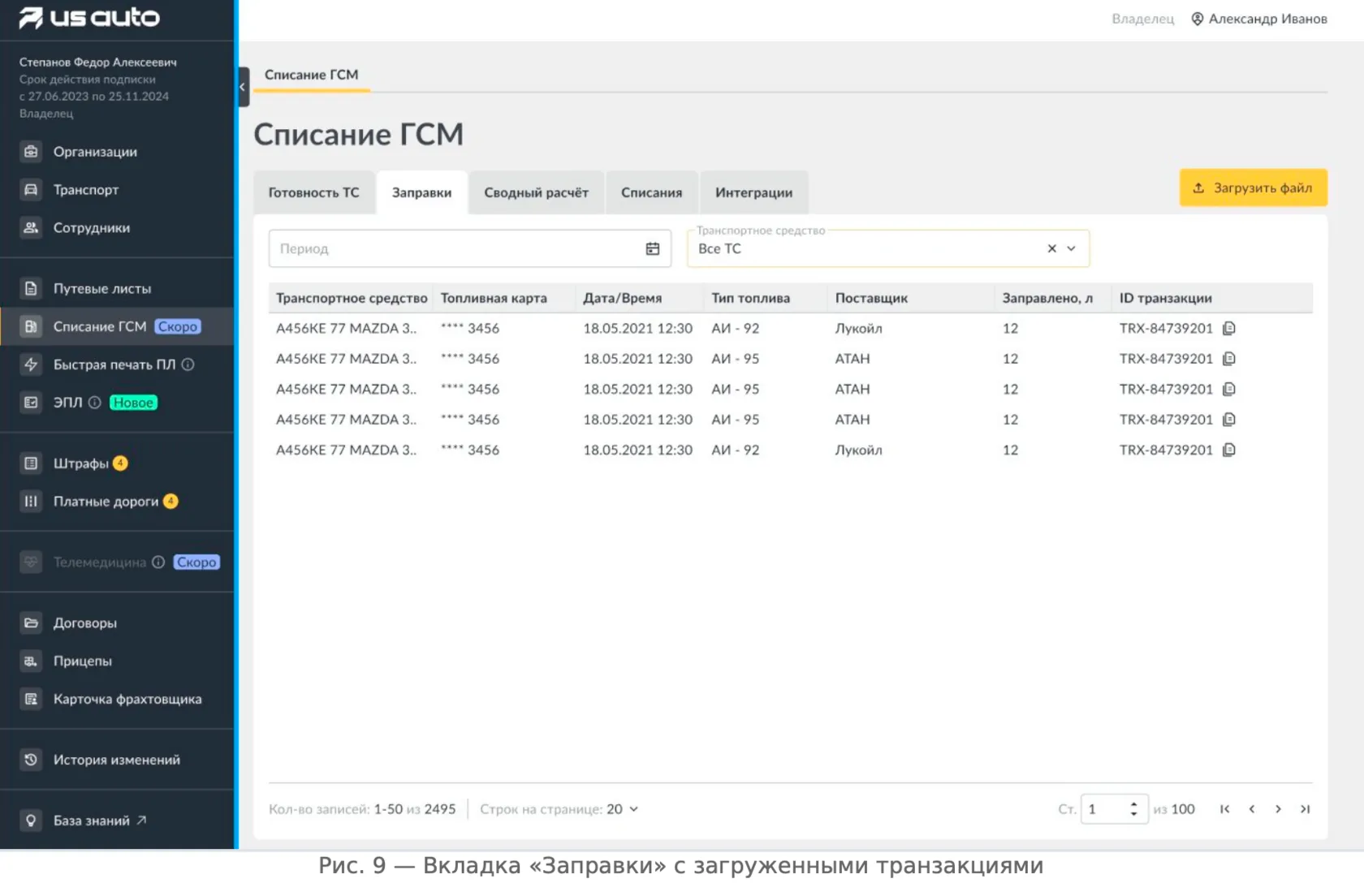Open База знаний external link
Image resolution: width=1364 pixels, height=896 pixels.
pyautogui.click(x=100, y=821)
